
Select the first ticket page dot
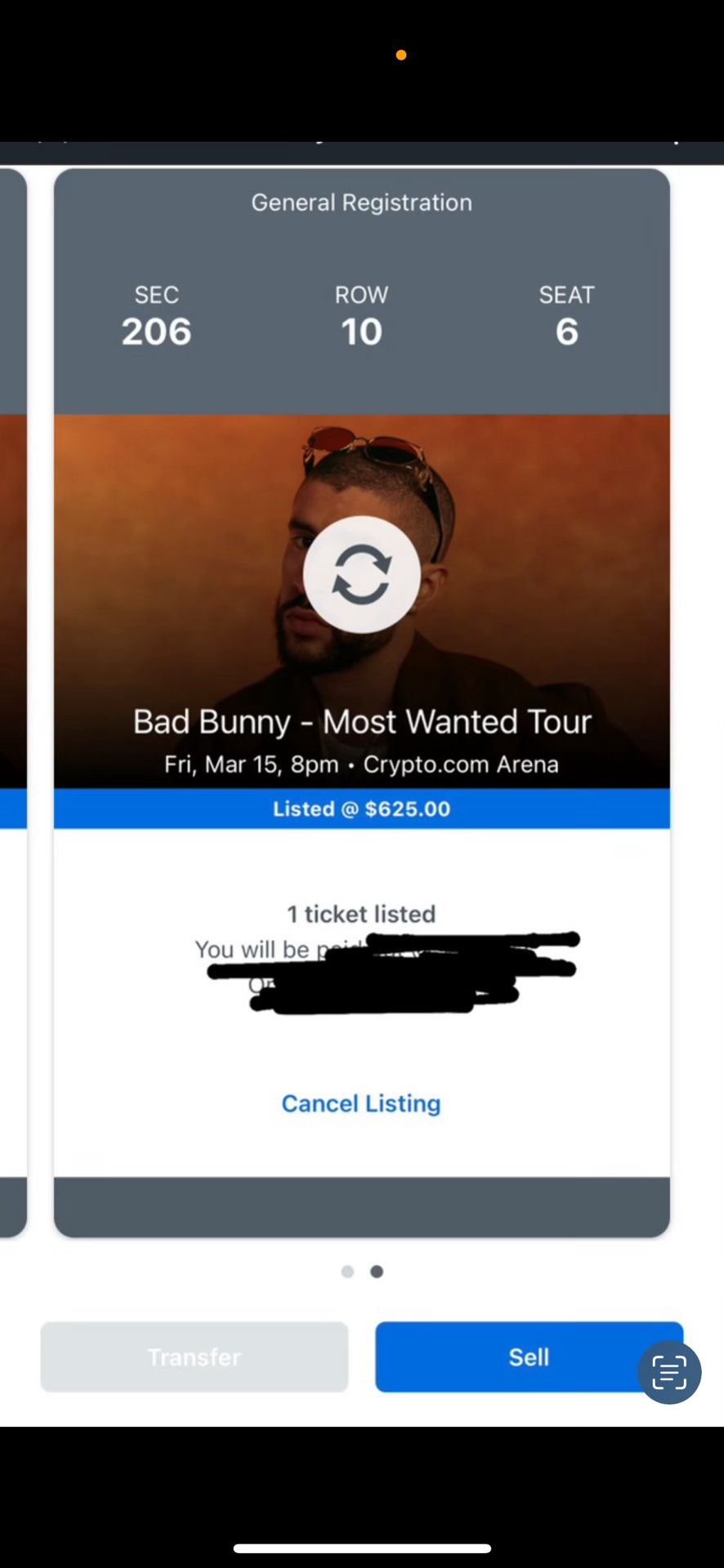(347, 1271)
